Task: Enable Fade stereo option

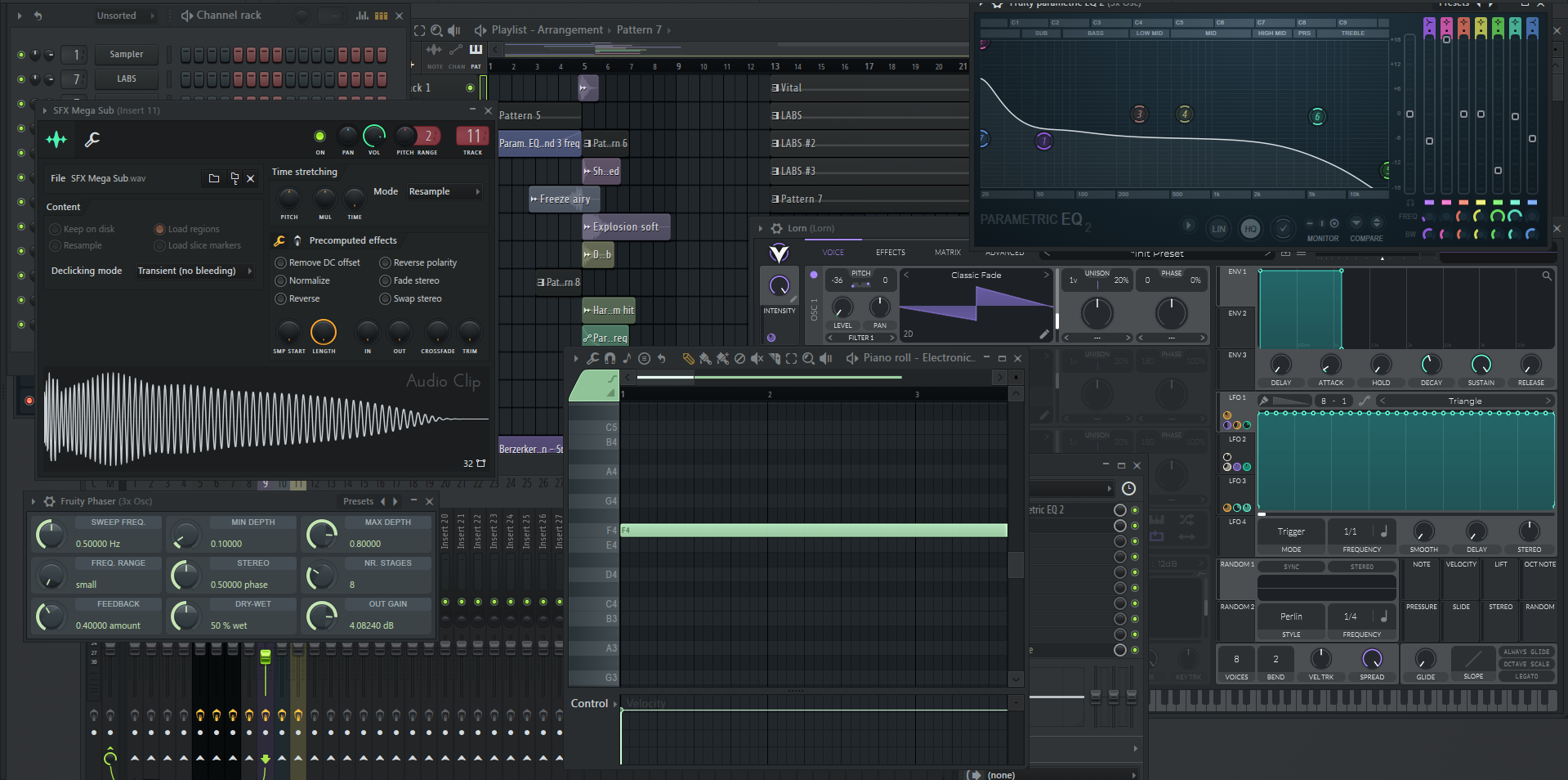Action: coord(385,280)
